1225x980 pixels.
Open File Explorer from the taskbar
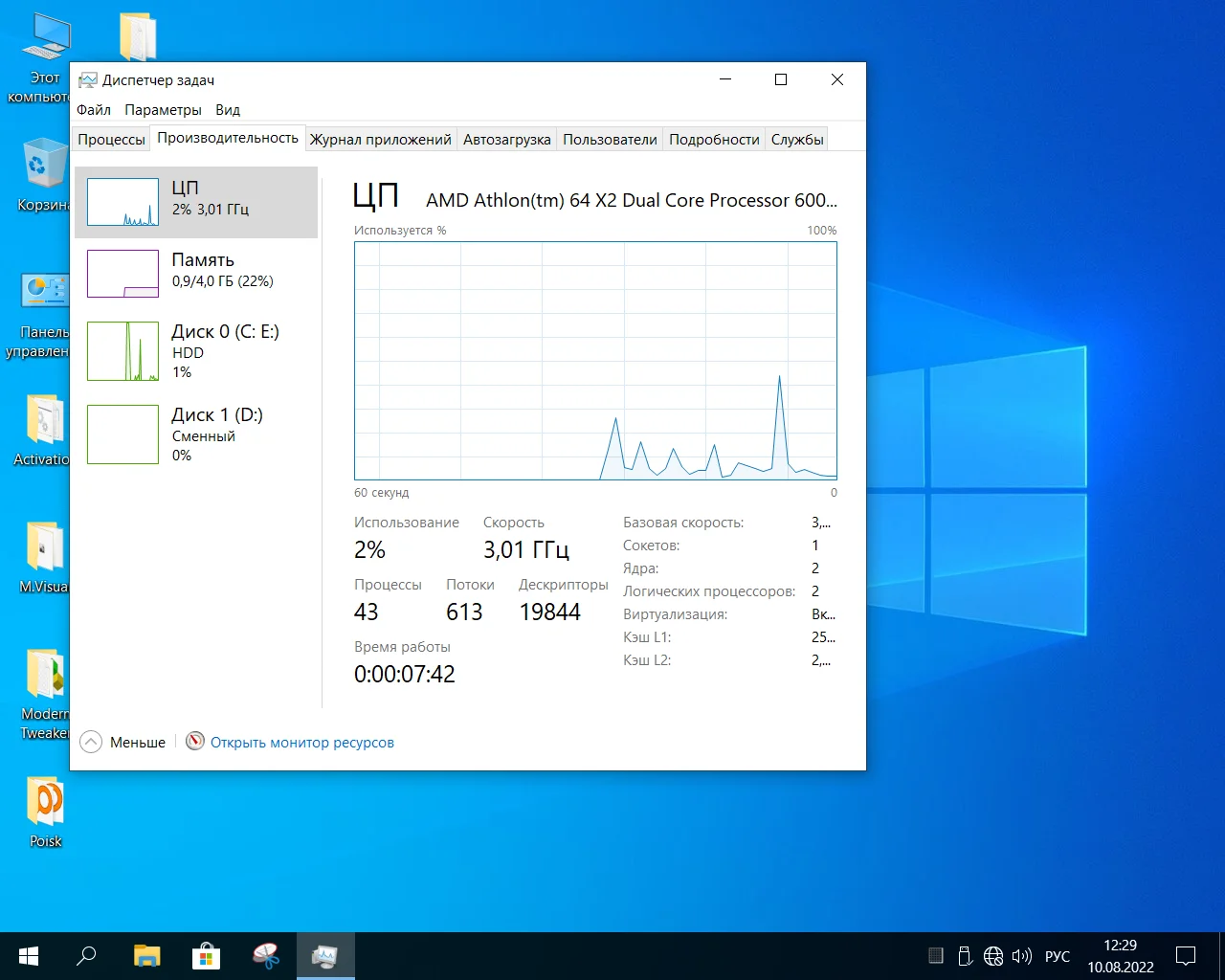click(x=146, y=956)
